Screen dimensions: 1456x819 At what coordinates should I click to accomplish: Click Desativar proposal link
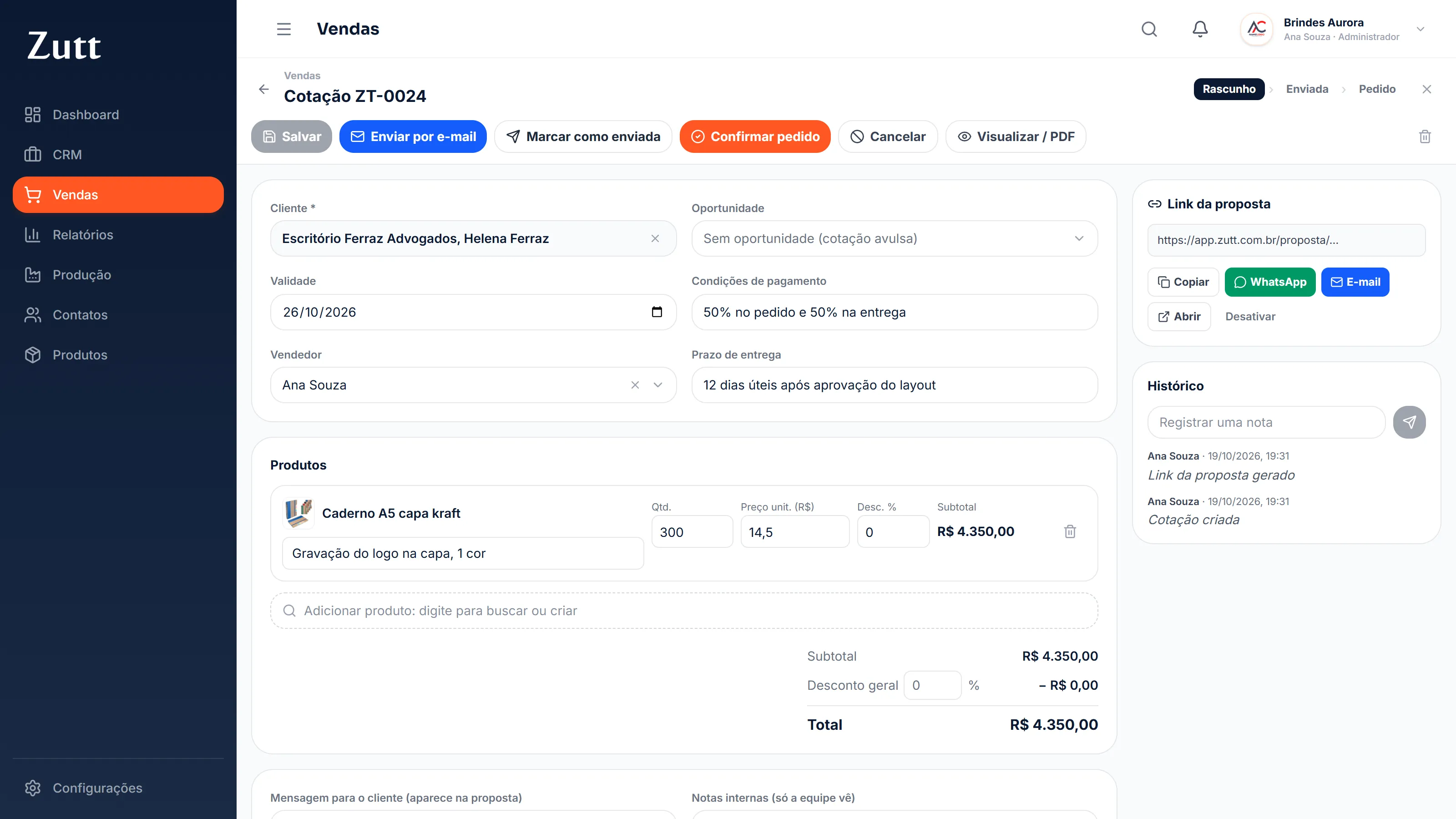coord(1250,317)
